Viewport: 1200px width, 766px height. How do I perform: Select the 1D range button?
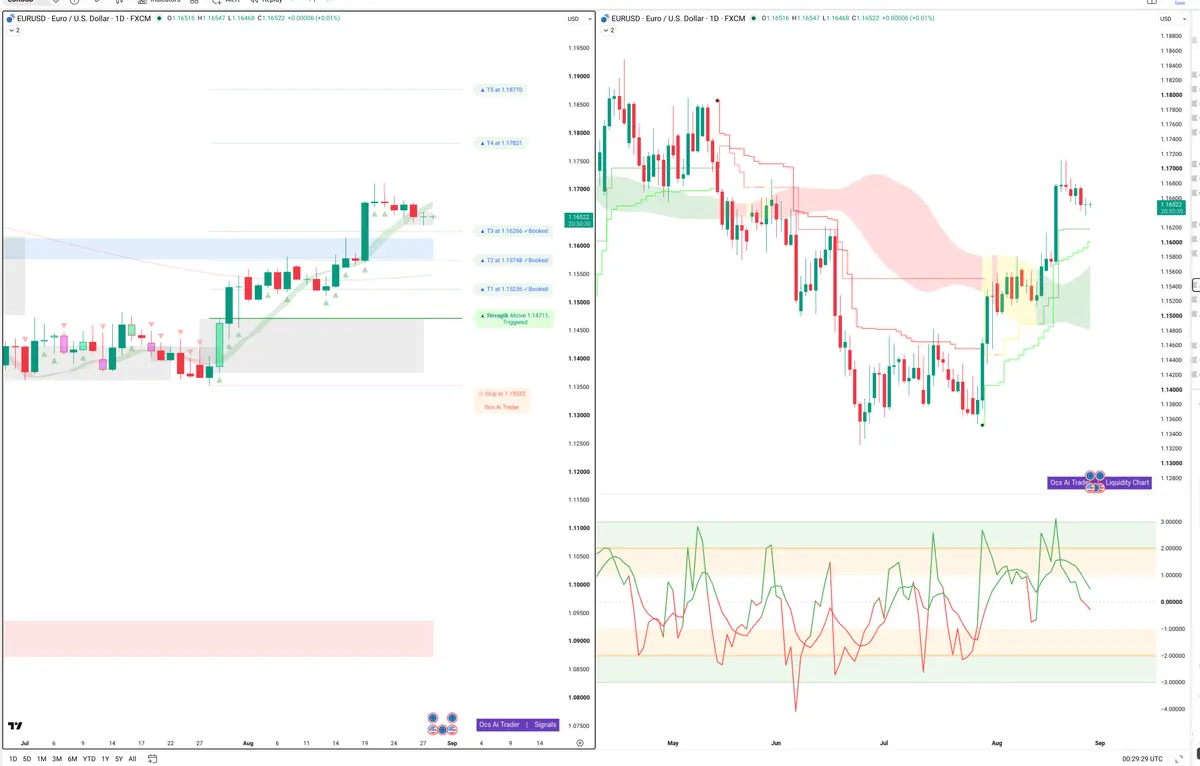(x=13, y=759)
